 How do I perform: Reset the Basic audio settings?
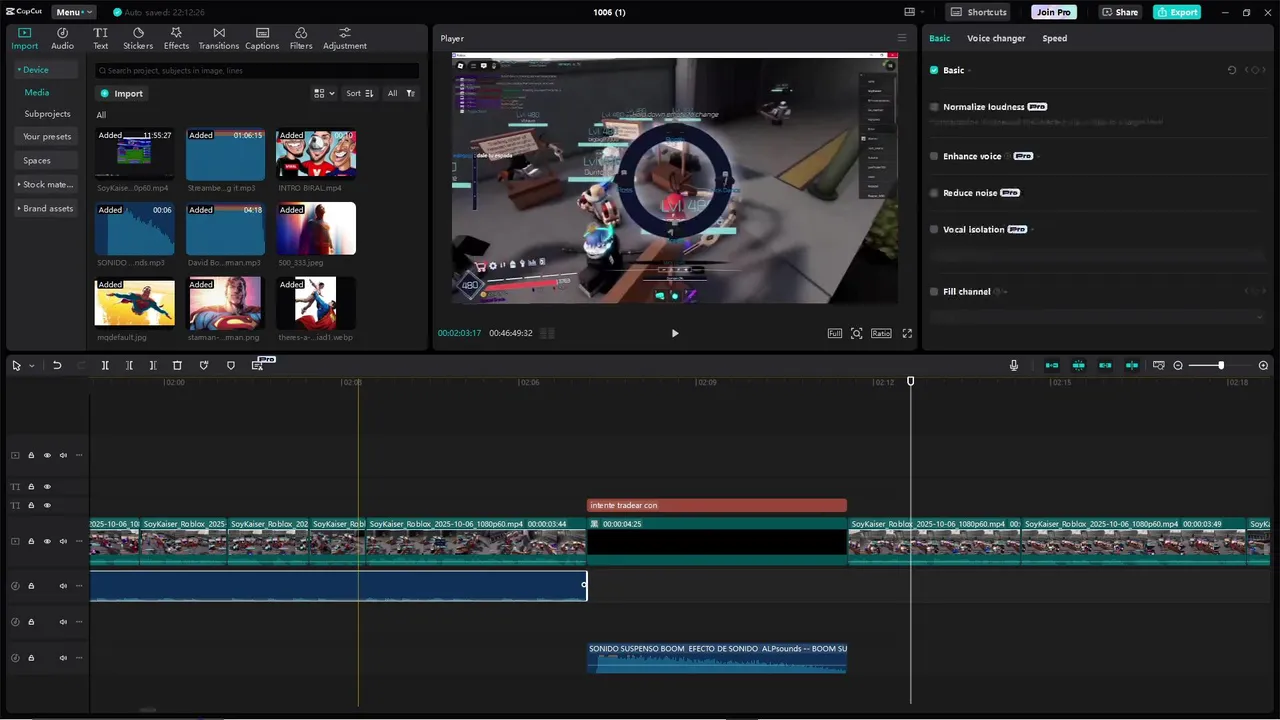tap(1232, 70)
